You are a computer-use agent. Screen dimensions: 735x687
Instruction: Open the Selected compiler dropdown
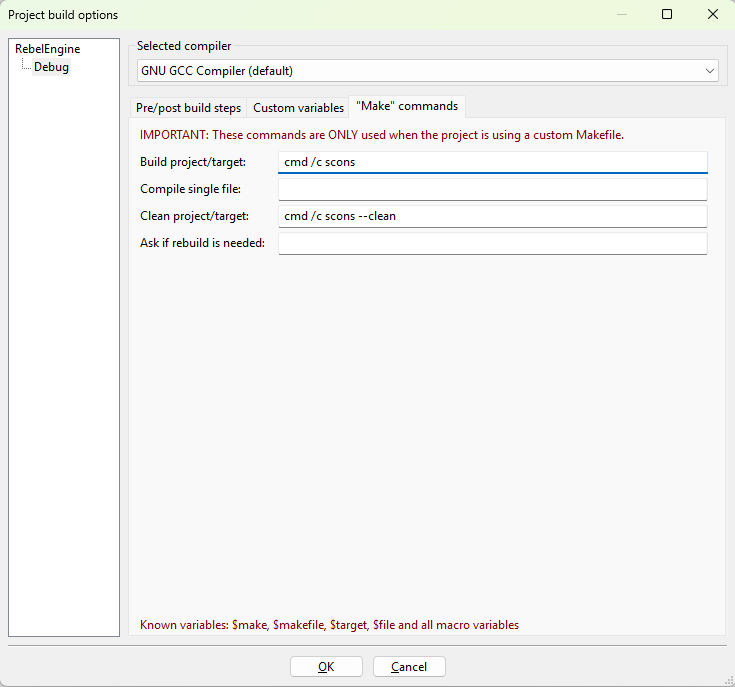point(428,71)
